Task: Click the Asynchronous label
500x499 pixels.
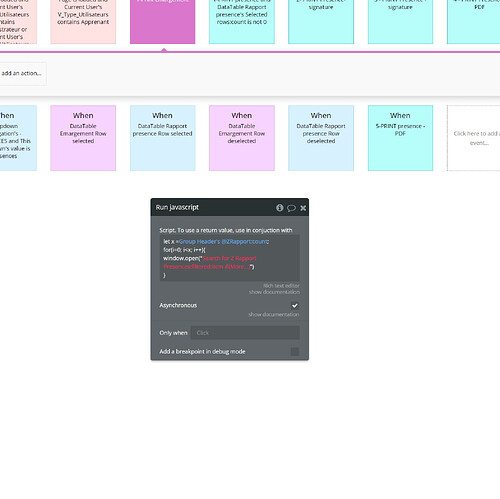Action: 178,305
